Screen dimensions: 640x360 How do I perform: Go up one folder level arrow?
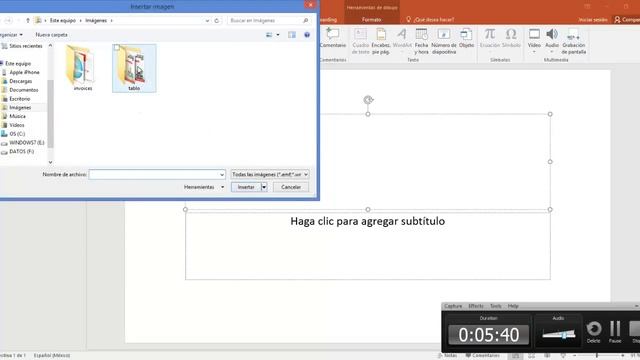click(x=27, y=20)
